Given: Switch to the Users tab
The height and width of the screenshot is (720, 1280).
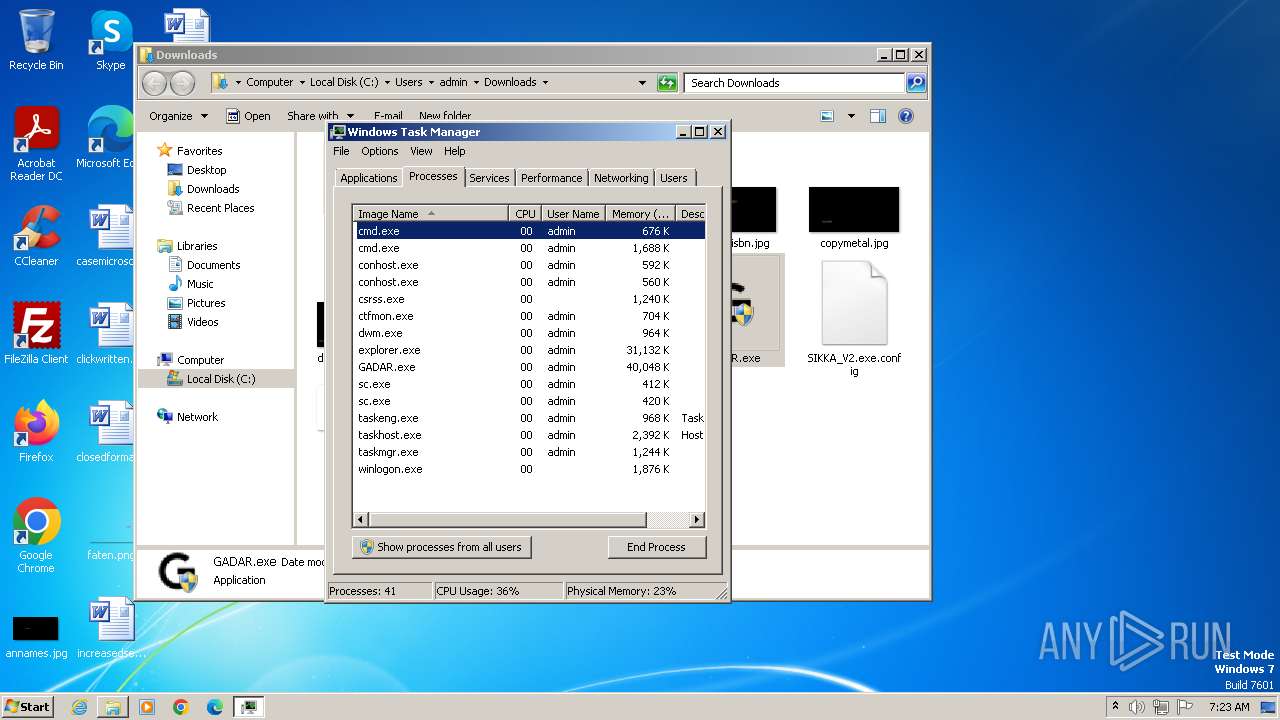Looking at the screenshot, I should tap(674, 178).
